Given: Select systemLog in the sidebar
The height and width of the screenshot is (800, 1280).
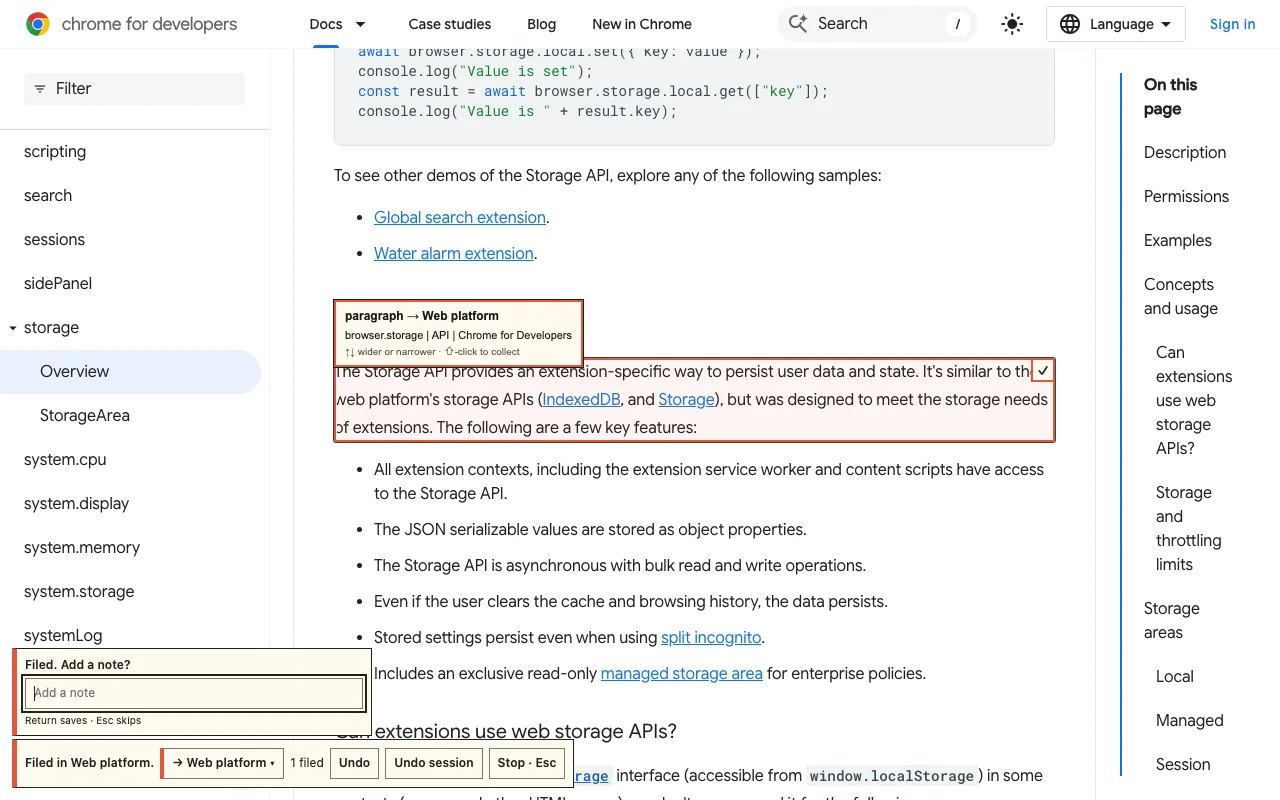Looking at the screenshot, I should pos(63,636).
